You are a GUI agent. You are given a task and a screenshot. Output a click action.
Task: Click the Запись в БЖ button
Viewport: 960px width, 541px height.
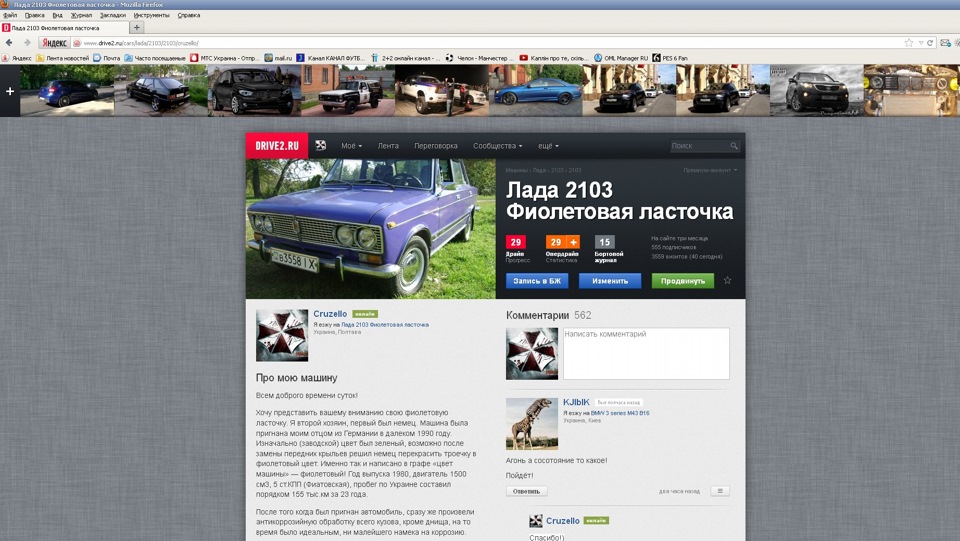(537, 281)
